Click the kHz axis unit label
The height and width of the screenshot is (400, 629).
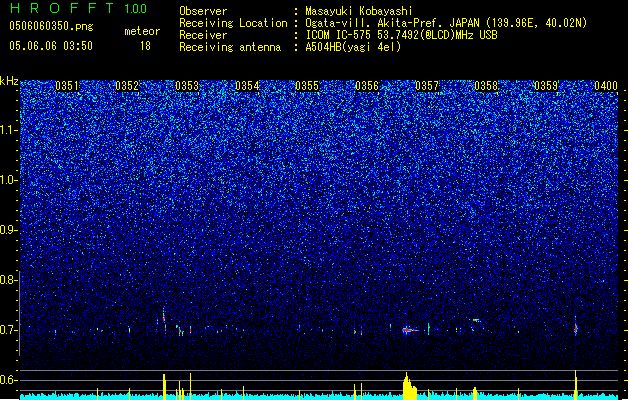9,81
